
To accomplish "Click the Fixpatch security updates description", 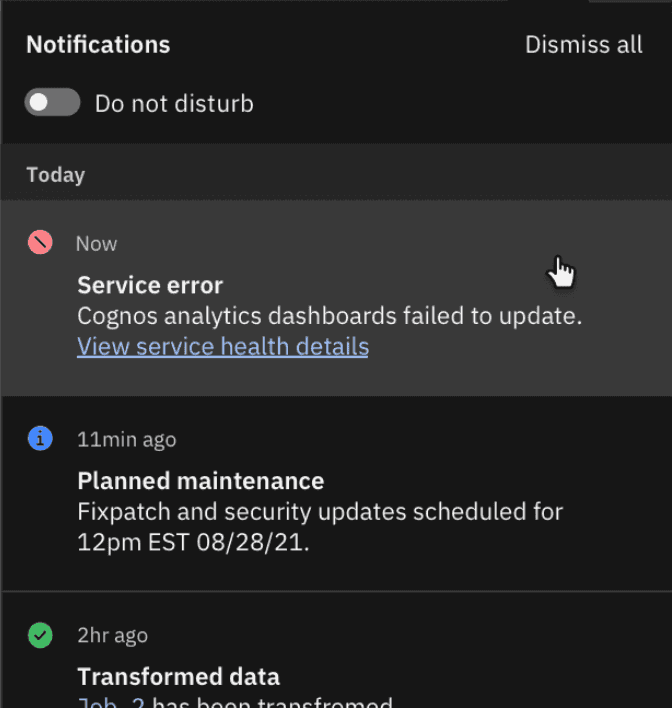I will pyautogui.click(x=320, y=512).
